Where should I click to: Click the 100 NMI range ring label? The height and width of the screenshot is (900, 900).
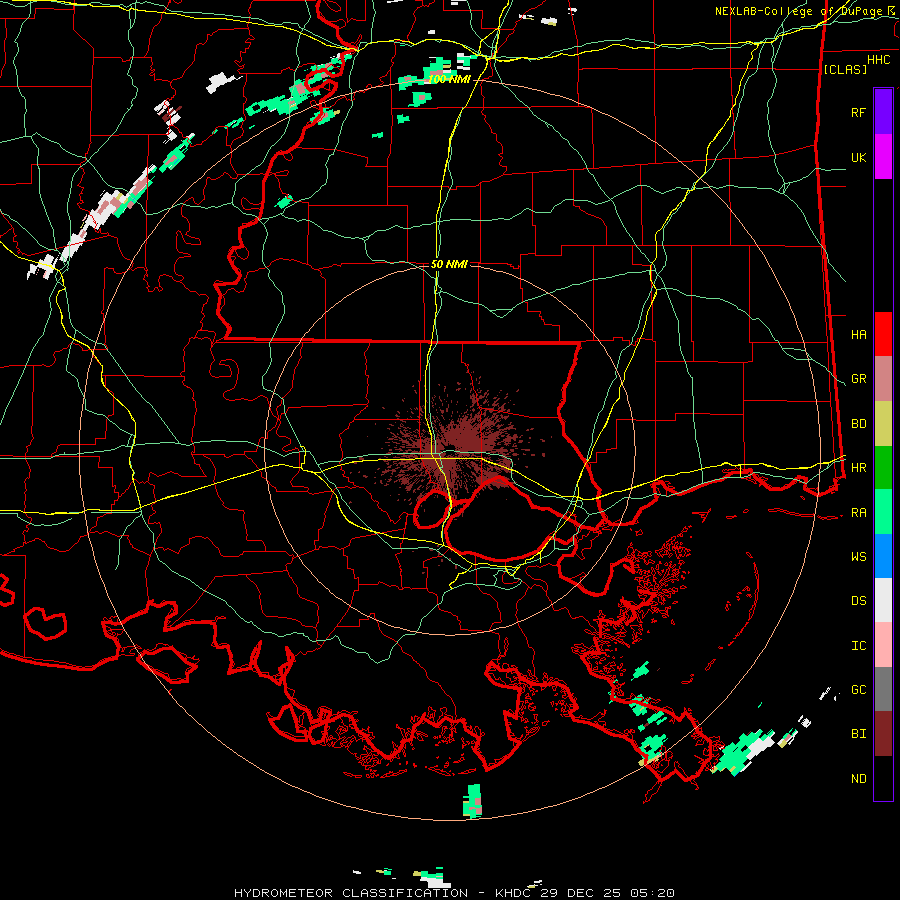pos(449,79)
